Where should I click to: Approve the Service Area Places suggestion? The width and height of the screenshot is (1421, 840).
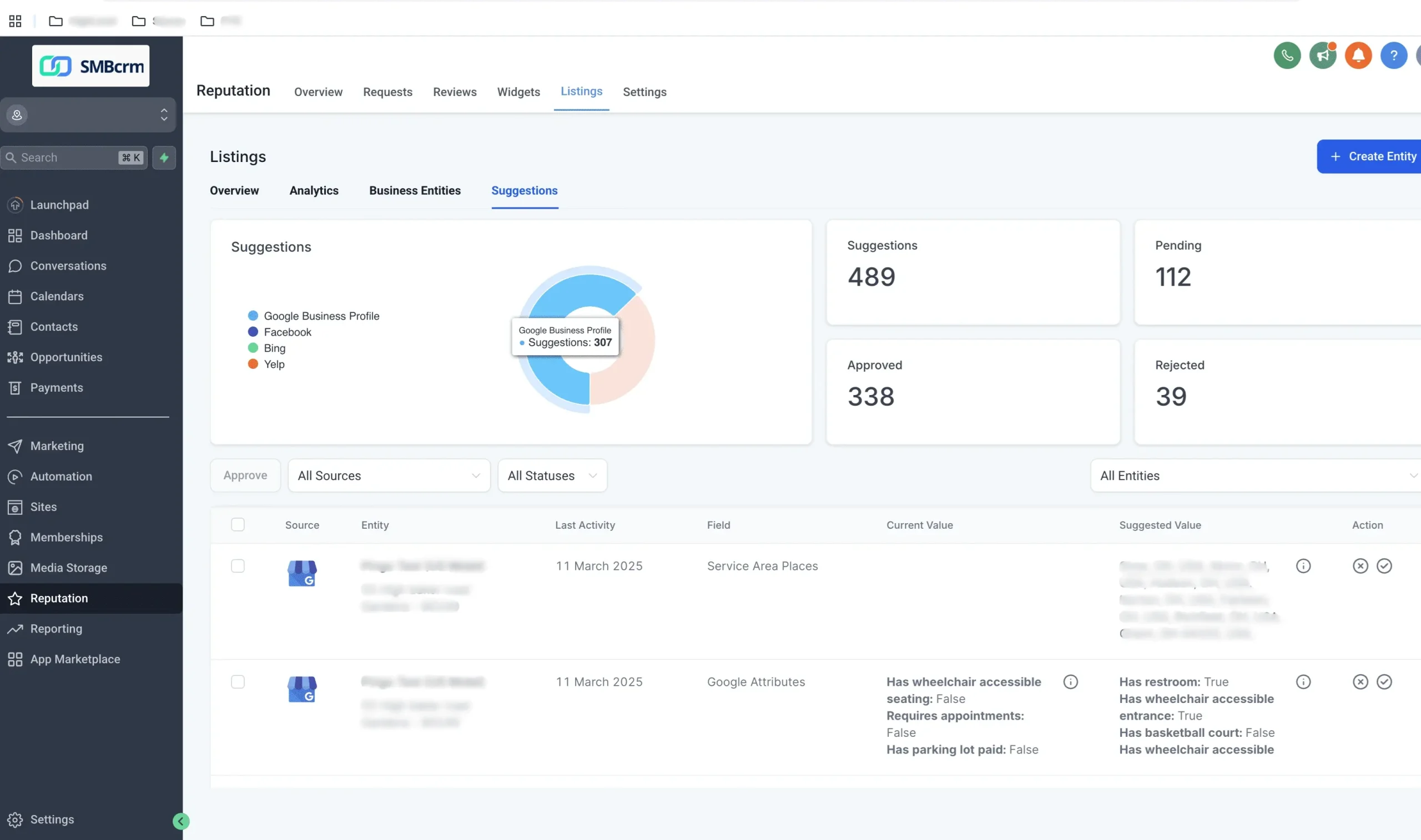[x=1384, y=566]
